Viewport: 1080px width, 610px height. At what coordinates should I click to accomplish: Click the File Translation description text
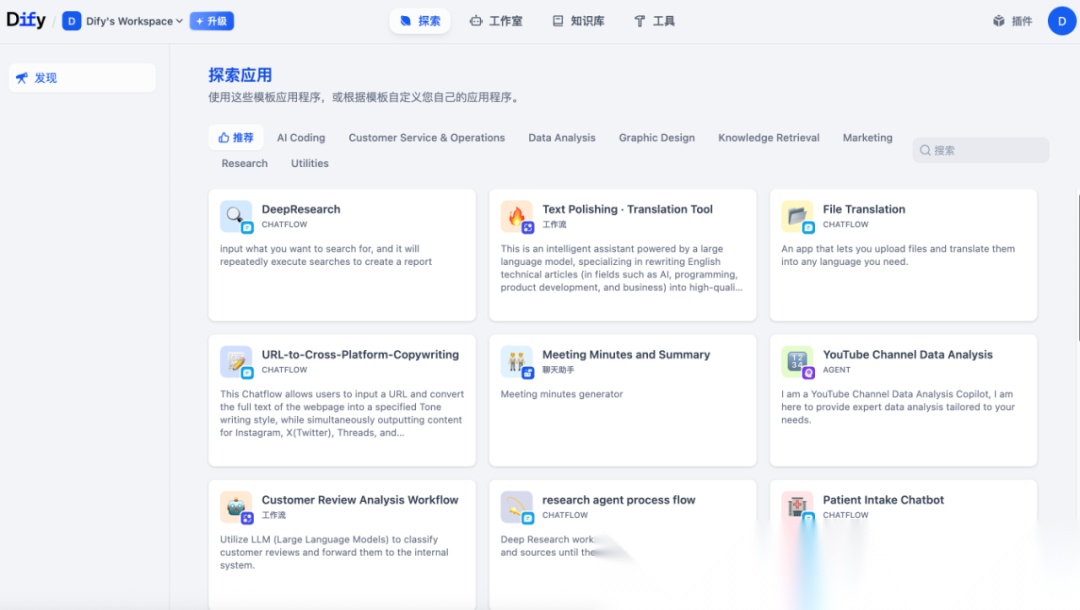897,255
